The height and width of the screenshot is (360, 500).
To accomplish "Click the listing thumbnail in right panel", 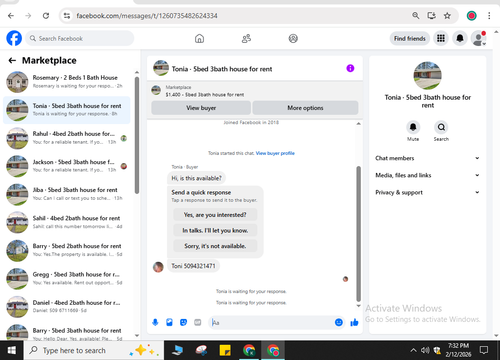I will pyautogui.click(x=427, y=75).
